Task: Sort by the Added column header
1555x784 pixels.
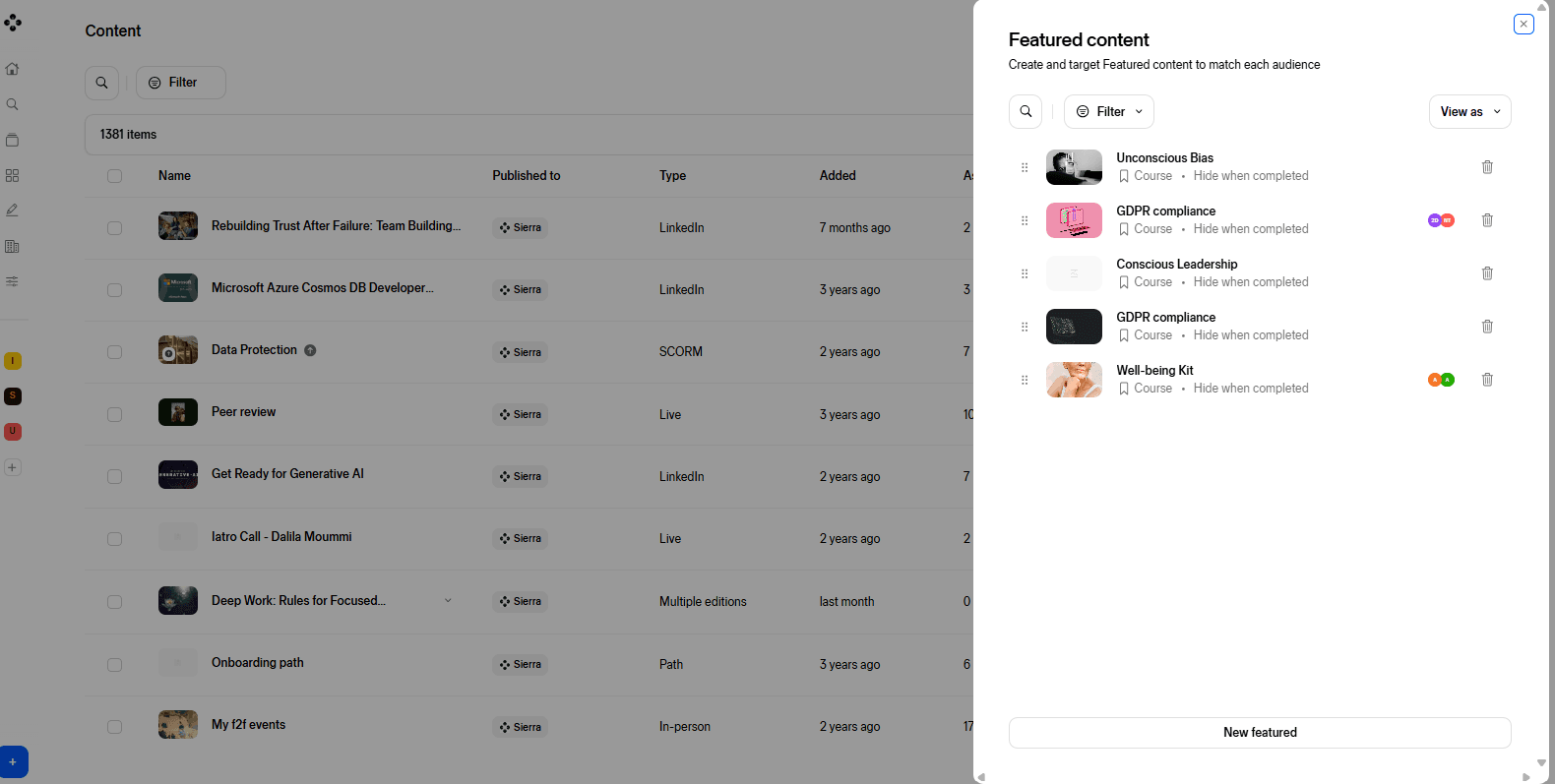Action: tap(838, 176)
